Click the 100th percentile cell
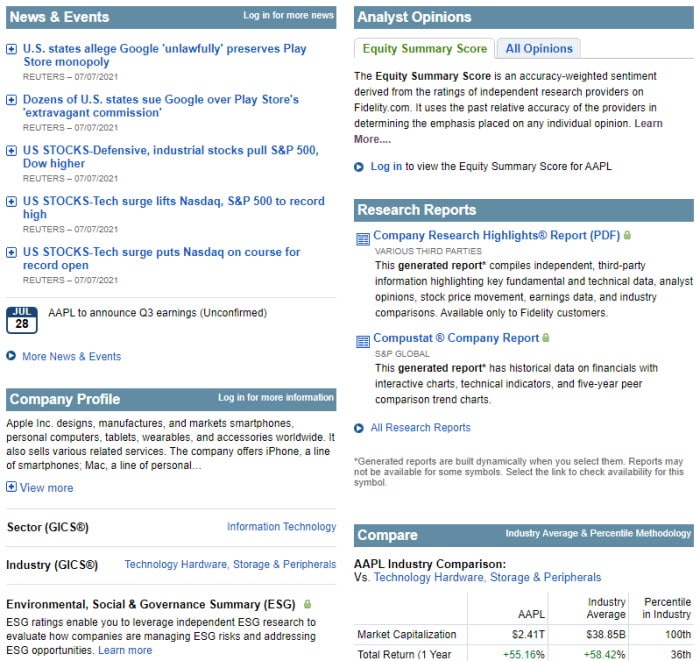Viewport: 700px width, 661px height. point(678,634)
